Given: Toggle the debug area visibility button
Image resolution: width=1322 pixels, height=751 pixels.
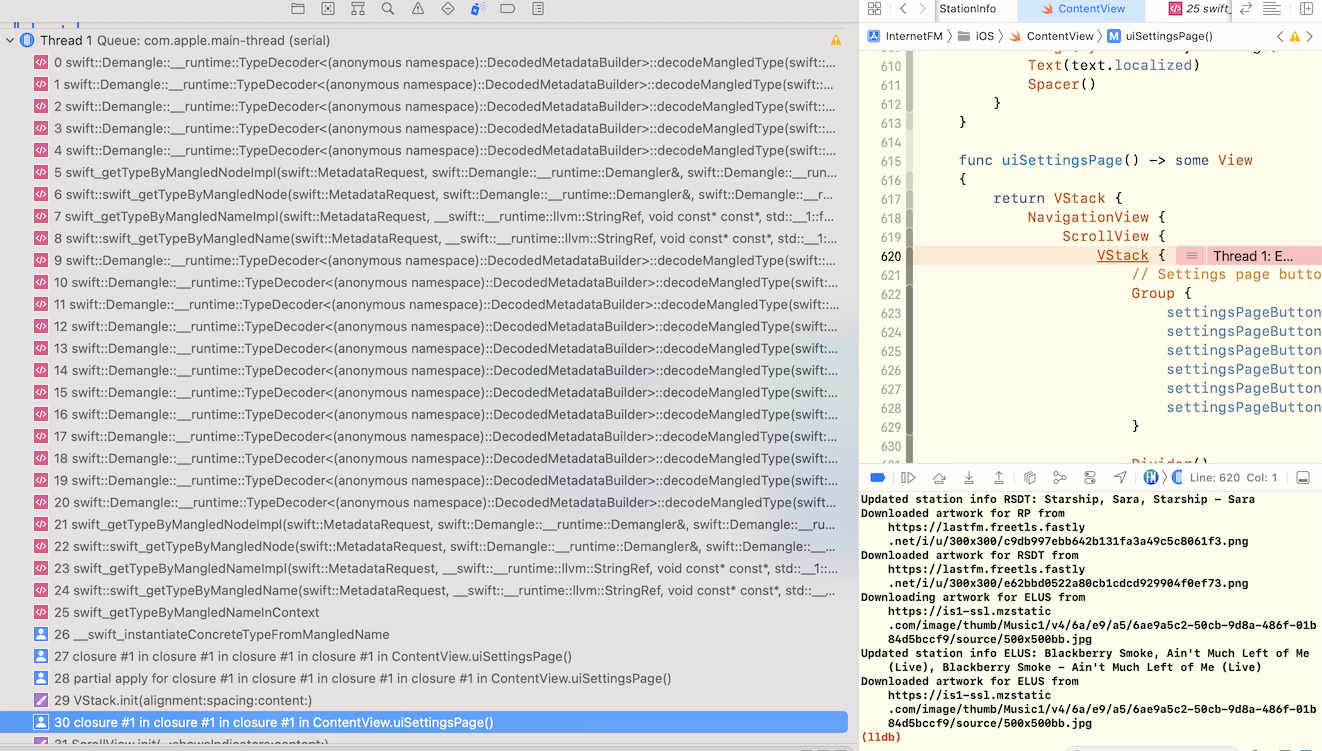Looking at the screenshot, I should pos(1303,478).
